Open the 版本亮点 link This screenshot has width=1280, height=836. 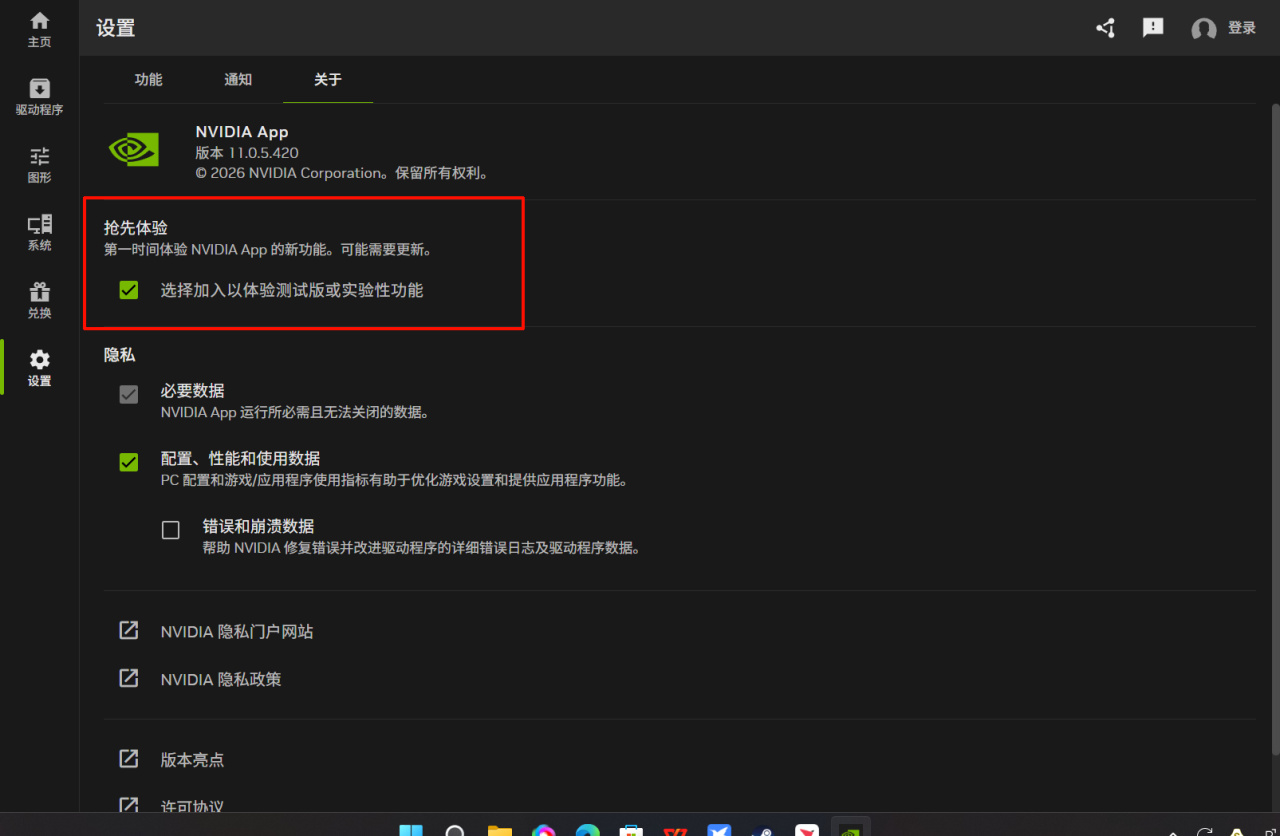(x=192, y=760)
